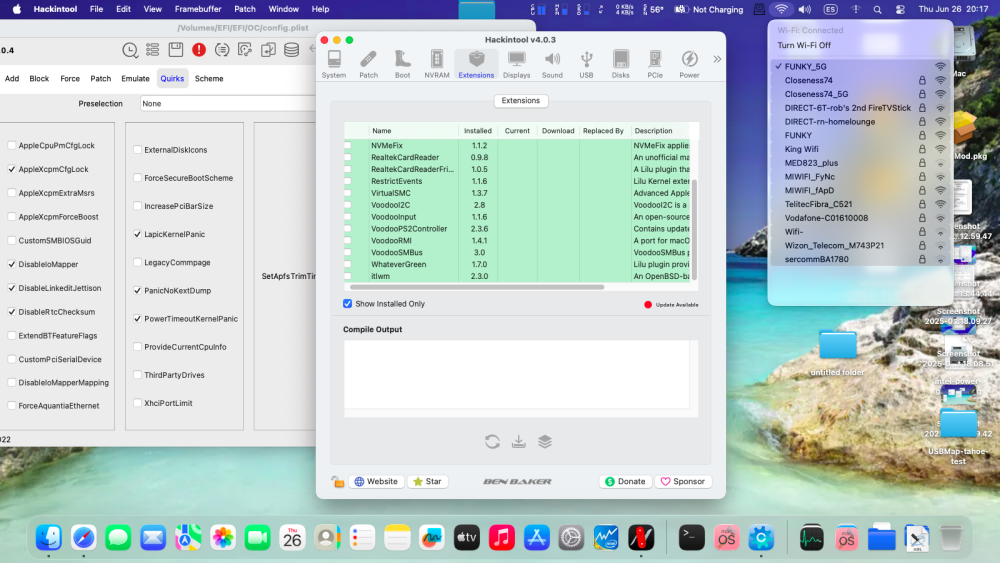Screen dimensions: 1000x563
Task: Open the NVRAM section
Action: pyautogui.click(x=437, y=64)
